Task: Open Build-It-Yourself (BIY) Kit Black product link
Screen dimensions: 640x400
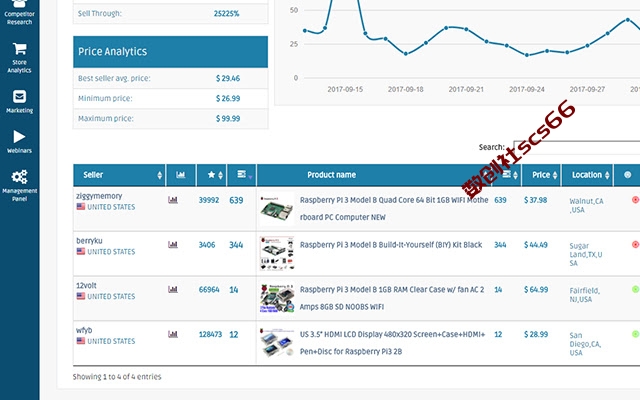Action: pyautogui.click(x=391, y=245)
